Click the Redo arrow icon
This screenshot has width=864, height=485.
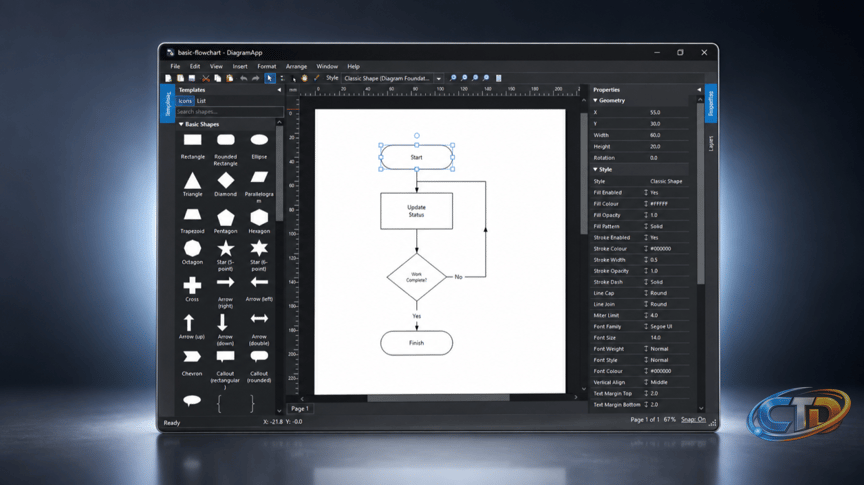255,78
